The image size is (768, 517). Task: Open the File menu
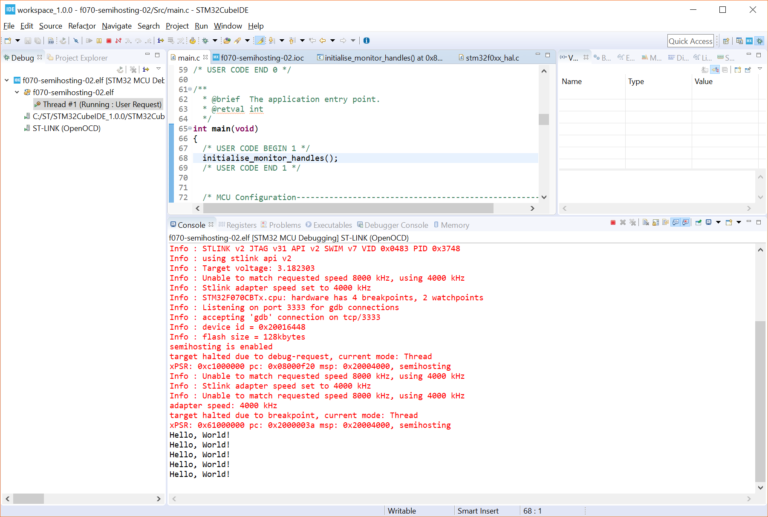(9, 26)
